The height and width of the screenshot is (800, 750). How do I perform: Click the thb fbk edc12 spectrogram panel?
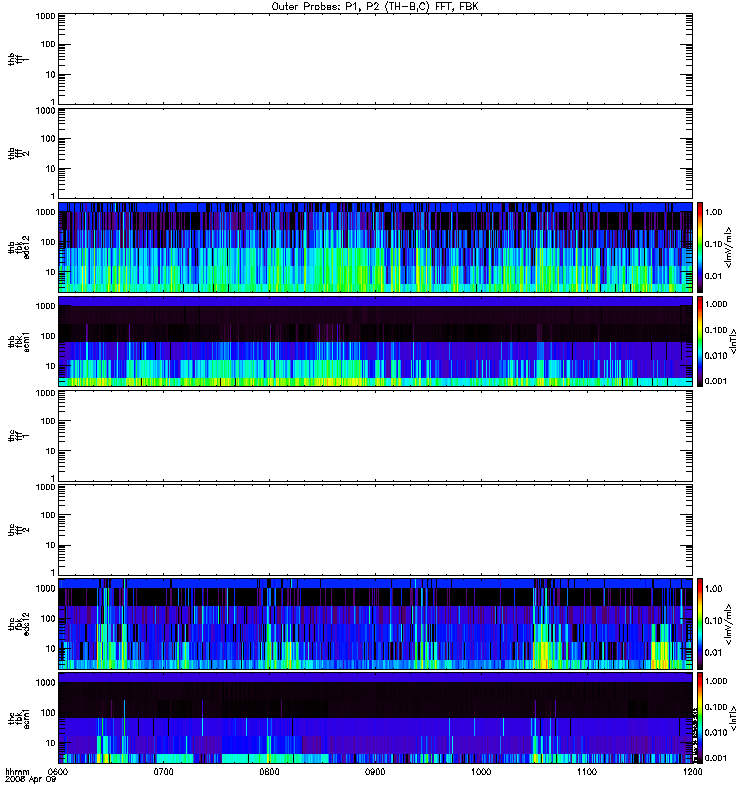[x=376, y=247]
